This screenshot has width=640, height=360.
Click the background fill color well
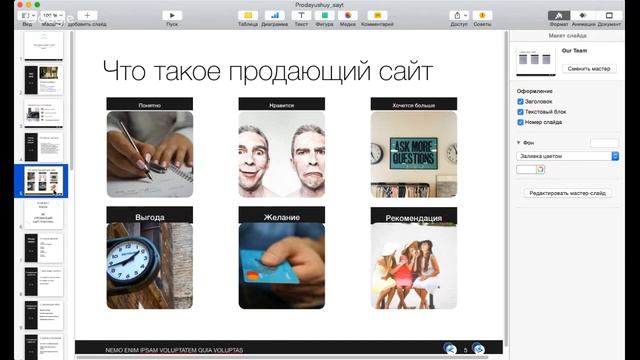click(x=526, y=169)
